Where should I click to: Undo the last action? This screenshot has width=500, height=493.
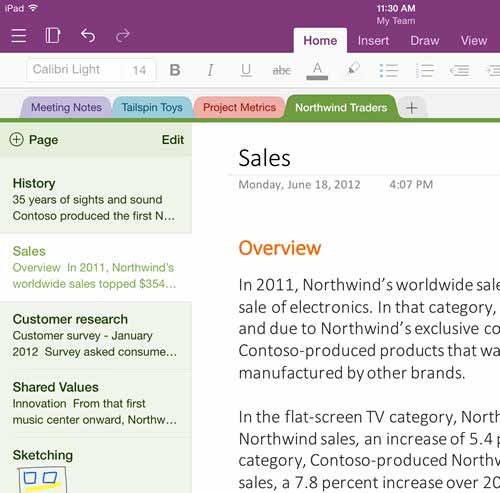click(x=88, y=35)
